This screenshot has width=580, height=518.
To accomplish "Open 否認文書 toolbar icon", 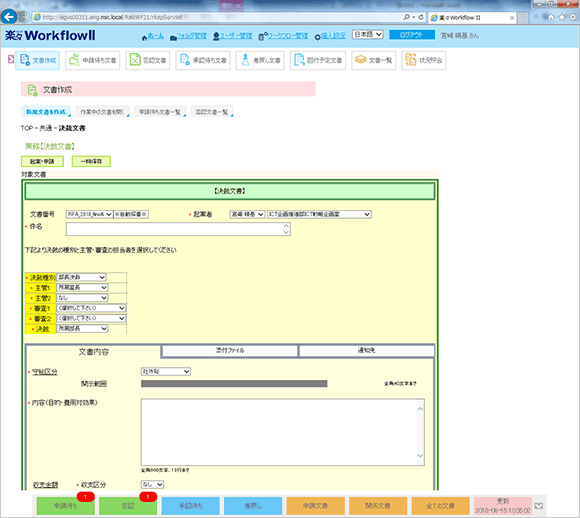I will point(135,60).
